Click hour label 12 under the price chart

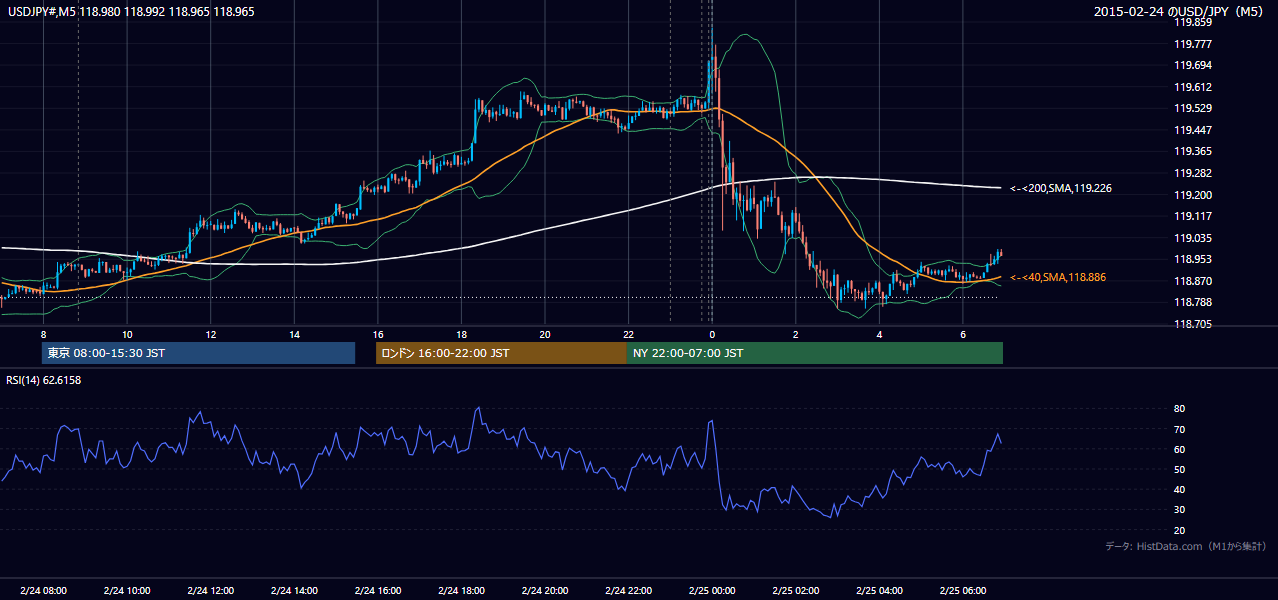(x=210, y=334)
